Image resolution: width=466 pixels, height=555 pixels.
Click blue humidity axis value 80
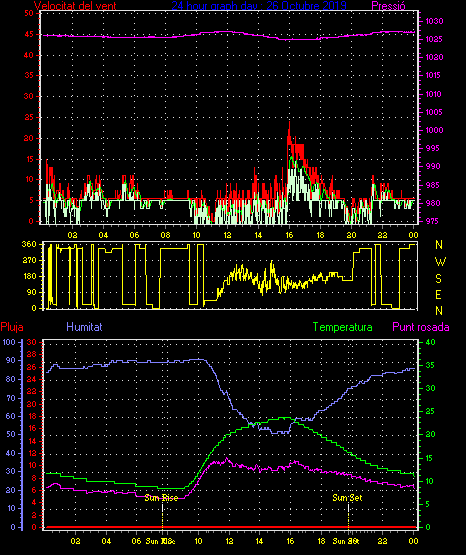tap(11, 379)
